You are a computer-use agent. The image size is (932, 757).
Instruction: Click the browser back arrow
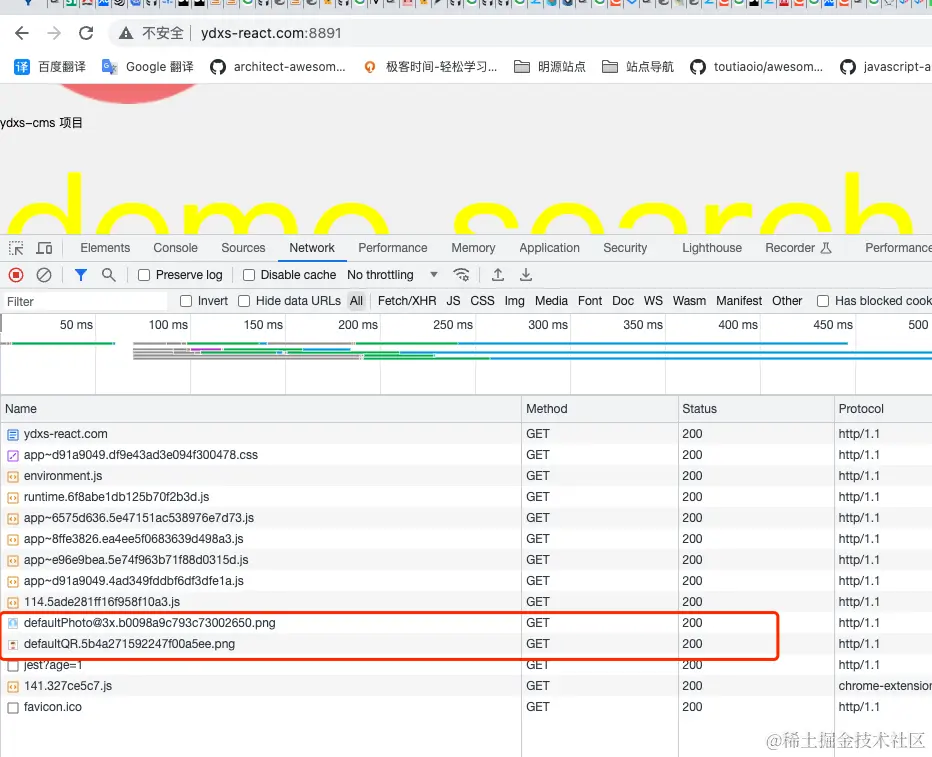pos(22,33)
